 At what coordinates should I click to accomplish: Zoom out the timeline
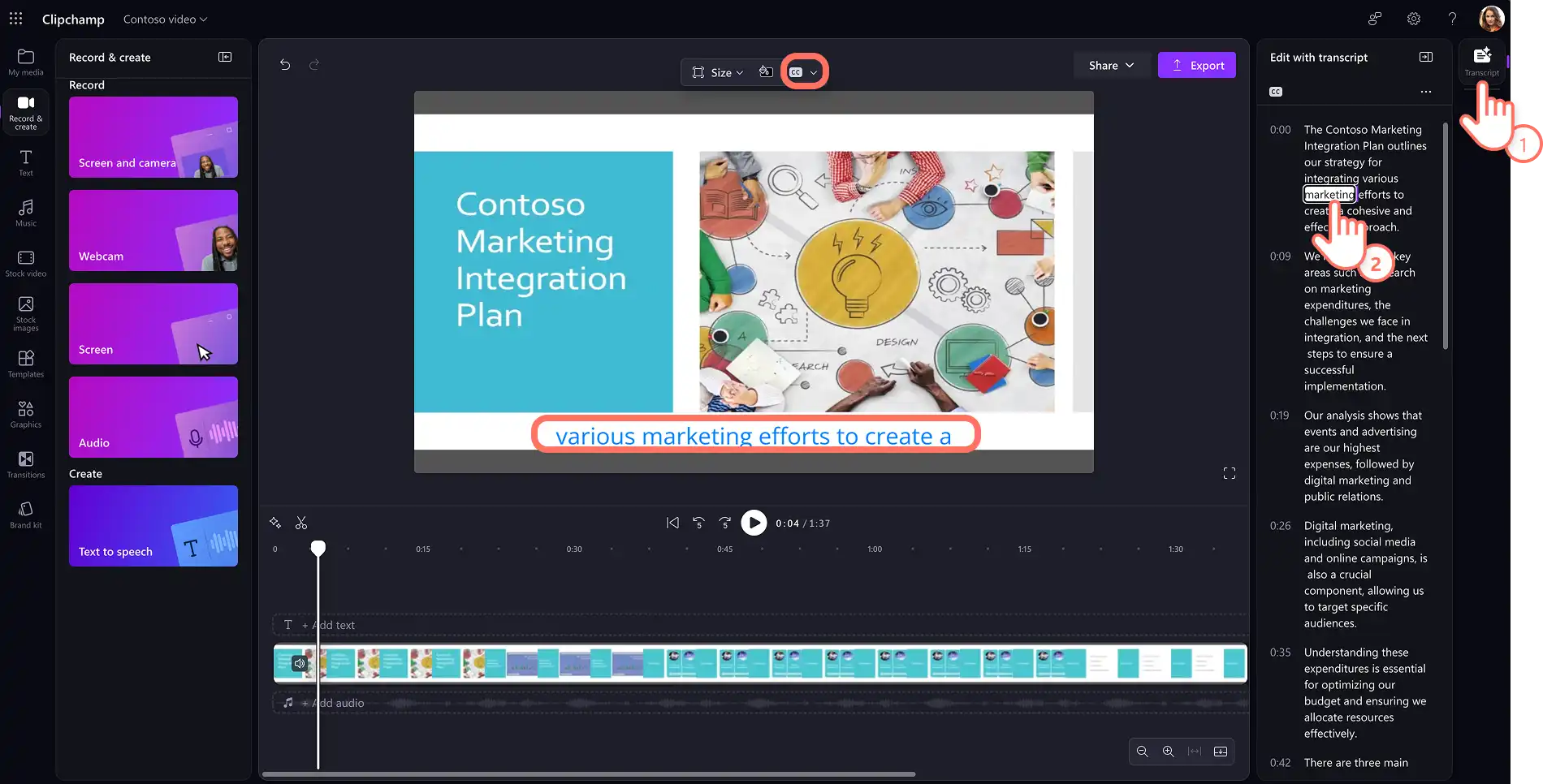click(1143, 752)
